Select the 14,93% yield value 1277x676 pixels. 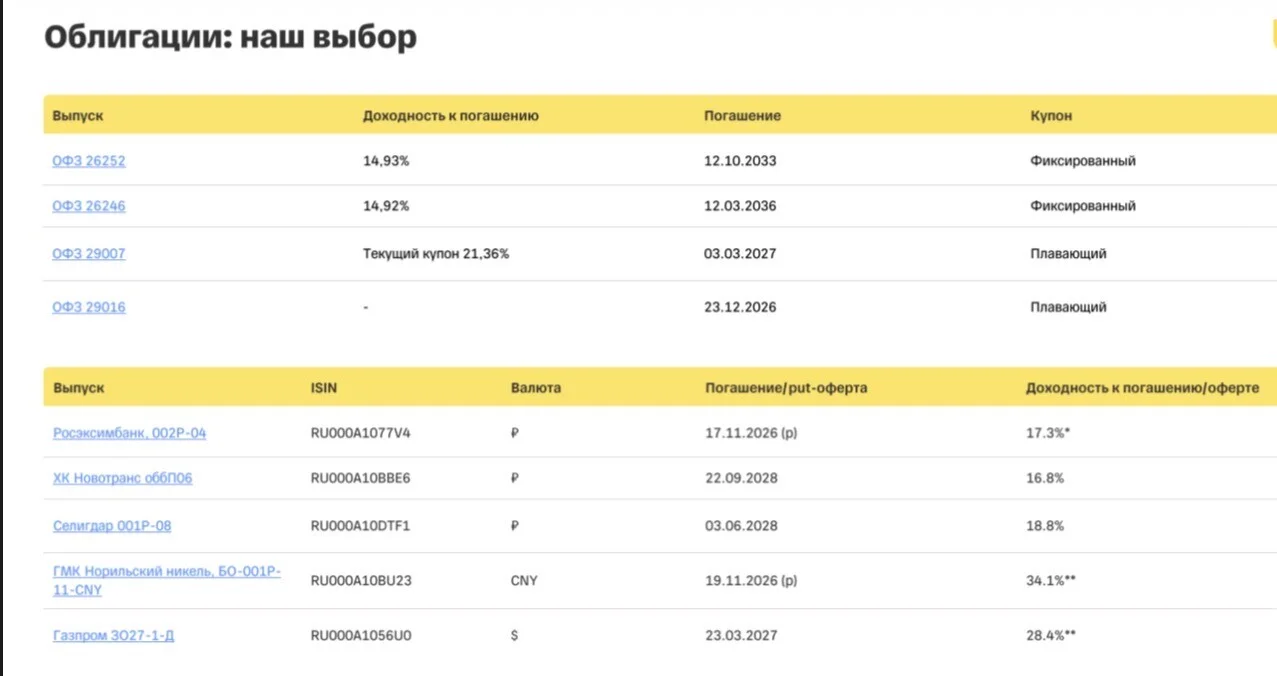(386, 160)
